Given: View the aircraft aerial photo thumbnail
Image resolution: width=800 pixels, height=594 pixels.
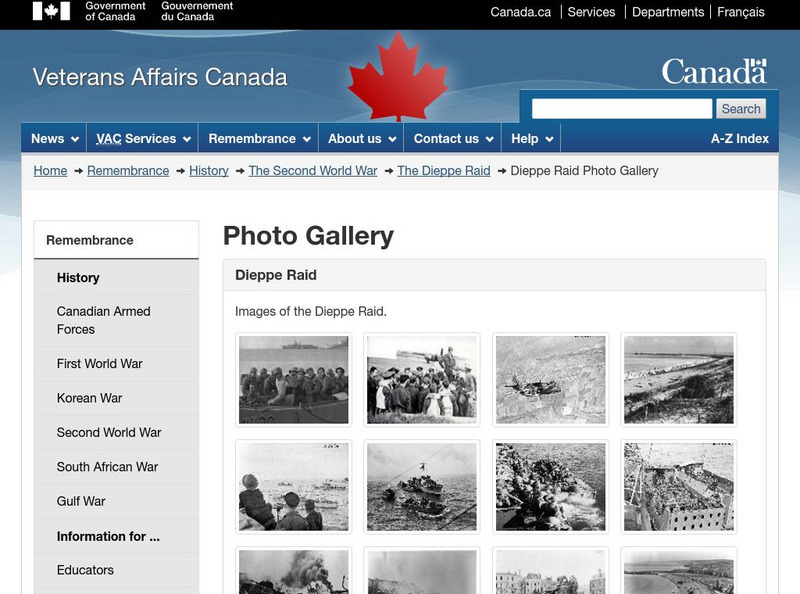Looking at the screenshot, I should point(550,379).
